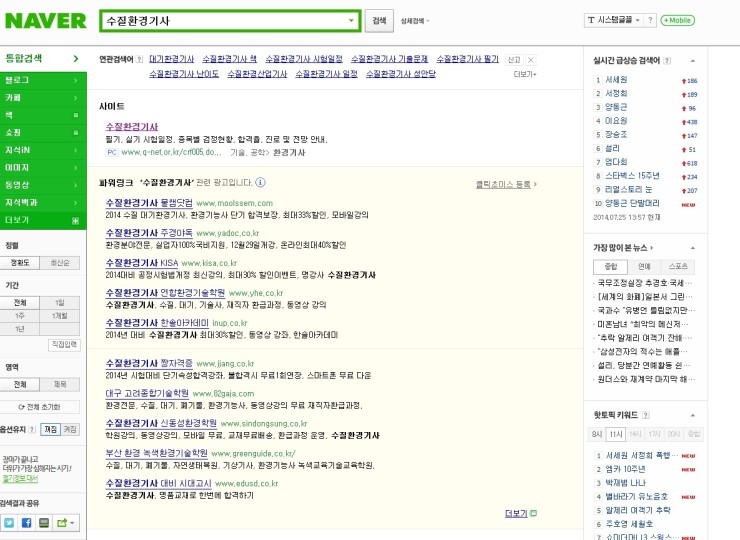
Task: Click the power link info icon
Action: point(261,182)
